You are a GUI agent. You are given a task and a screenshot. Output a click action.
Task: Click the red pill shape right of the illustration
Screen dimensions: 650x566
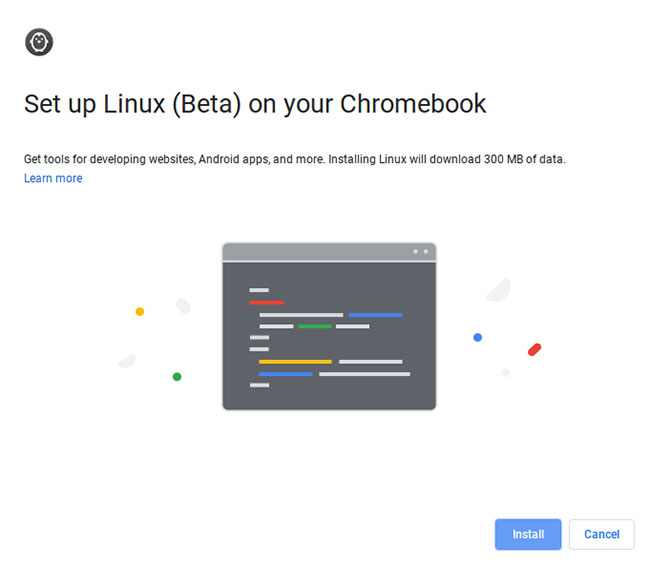point(534,350)
